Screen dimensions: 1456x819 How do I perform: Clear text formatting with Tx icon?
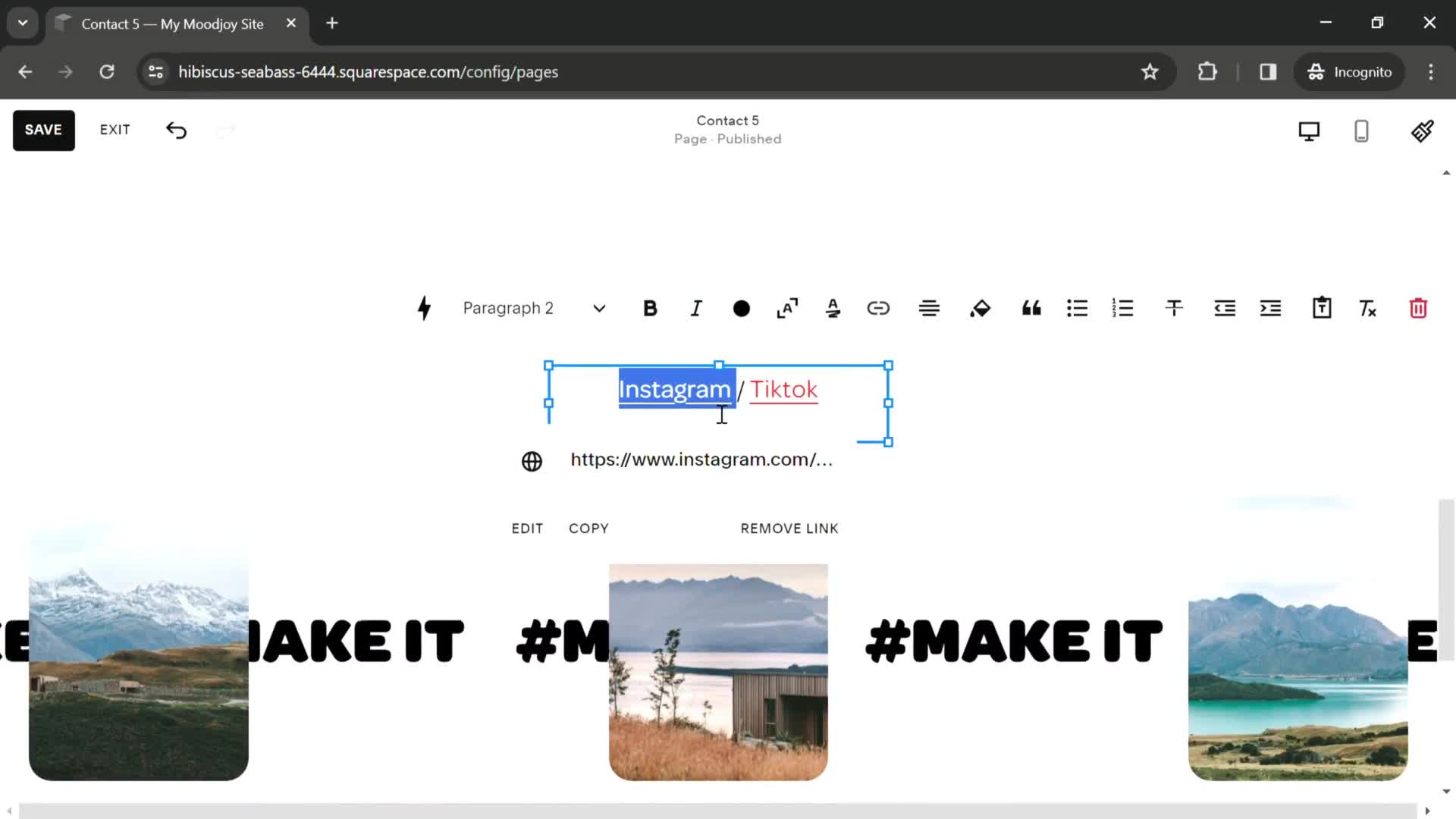[1367, 308]
